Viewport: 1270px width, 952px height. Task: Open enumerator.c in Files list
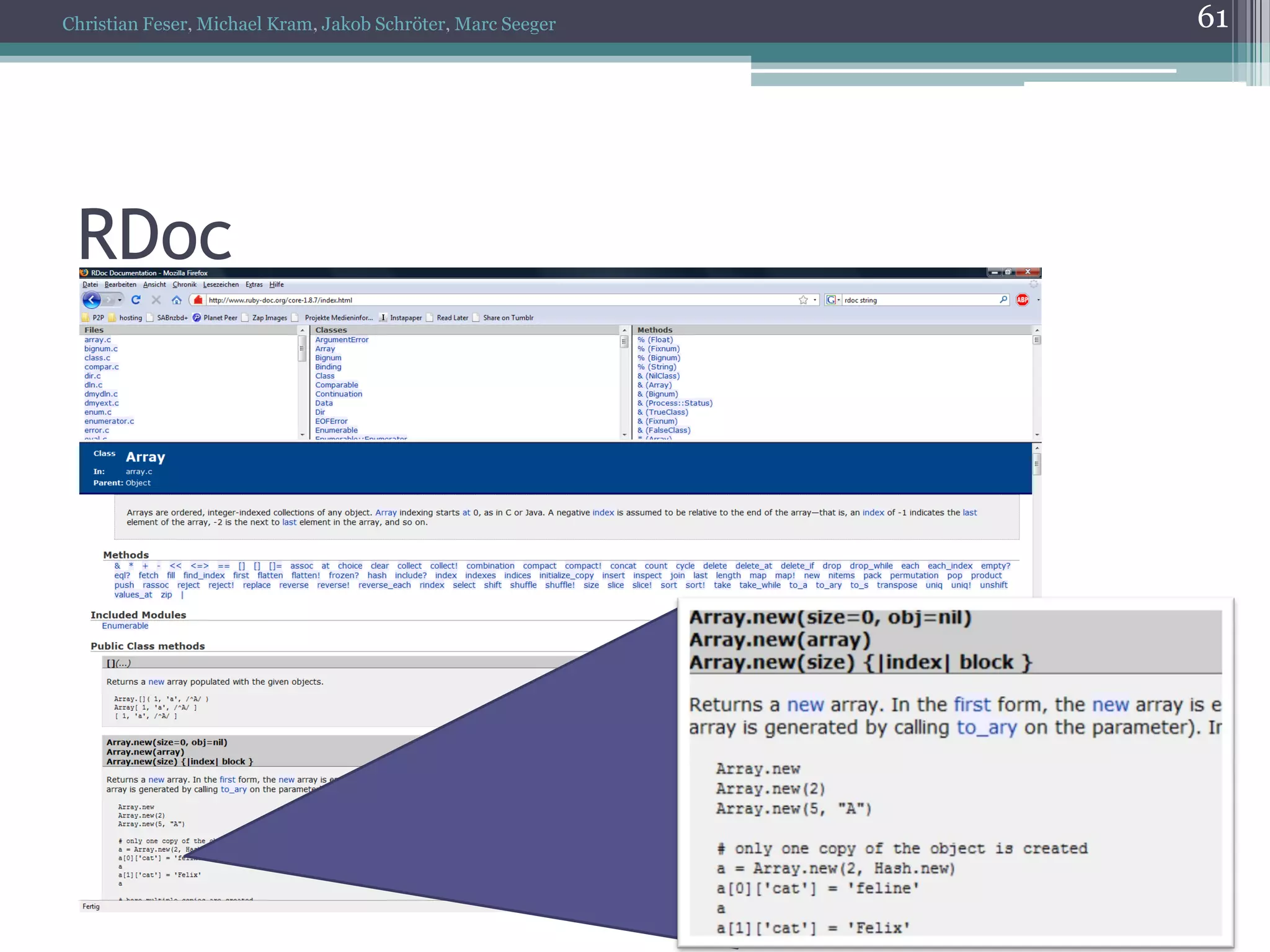(109, 421)
